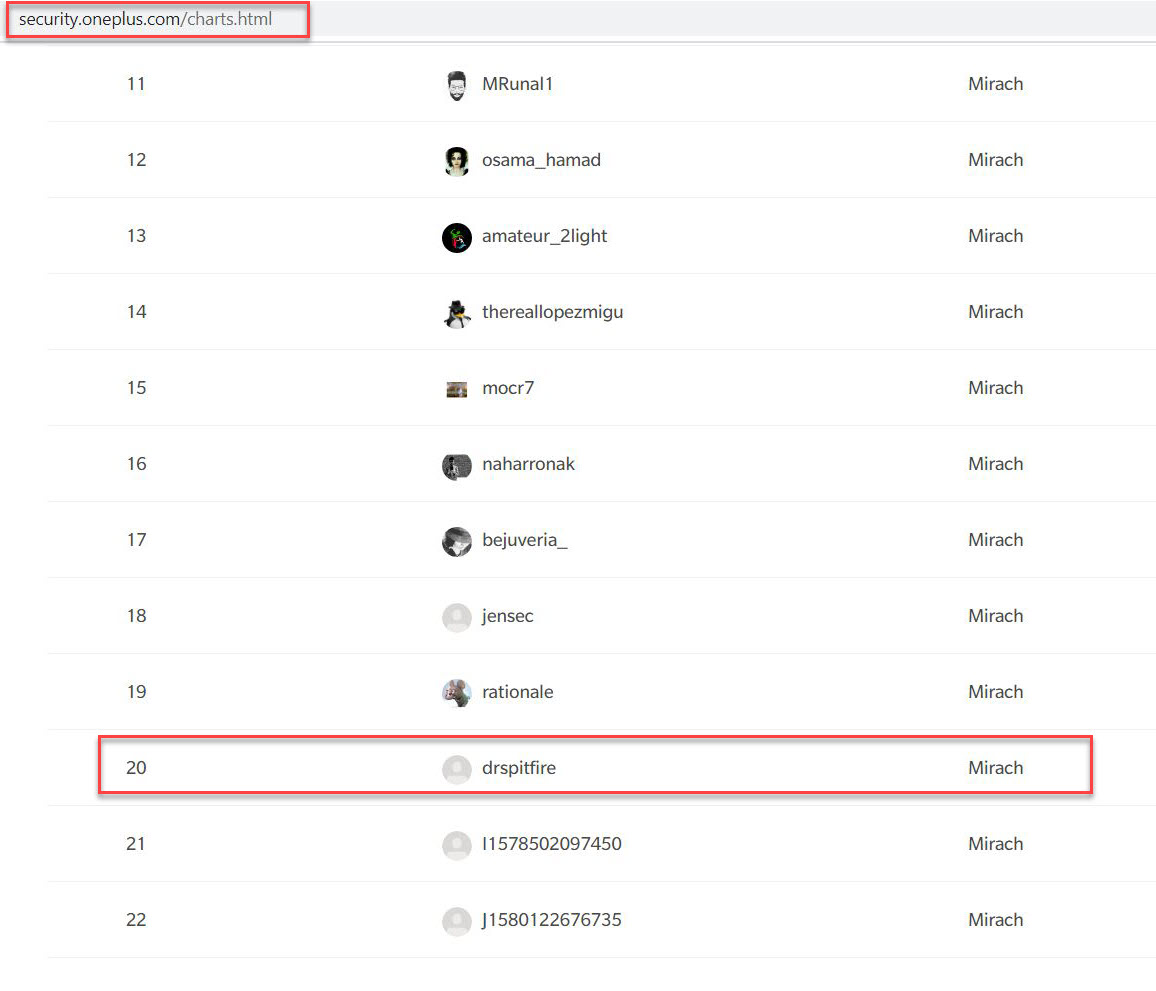Click rank number 17

tap(136, 540)
